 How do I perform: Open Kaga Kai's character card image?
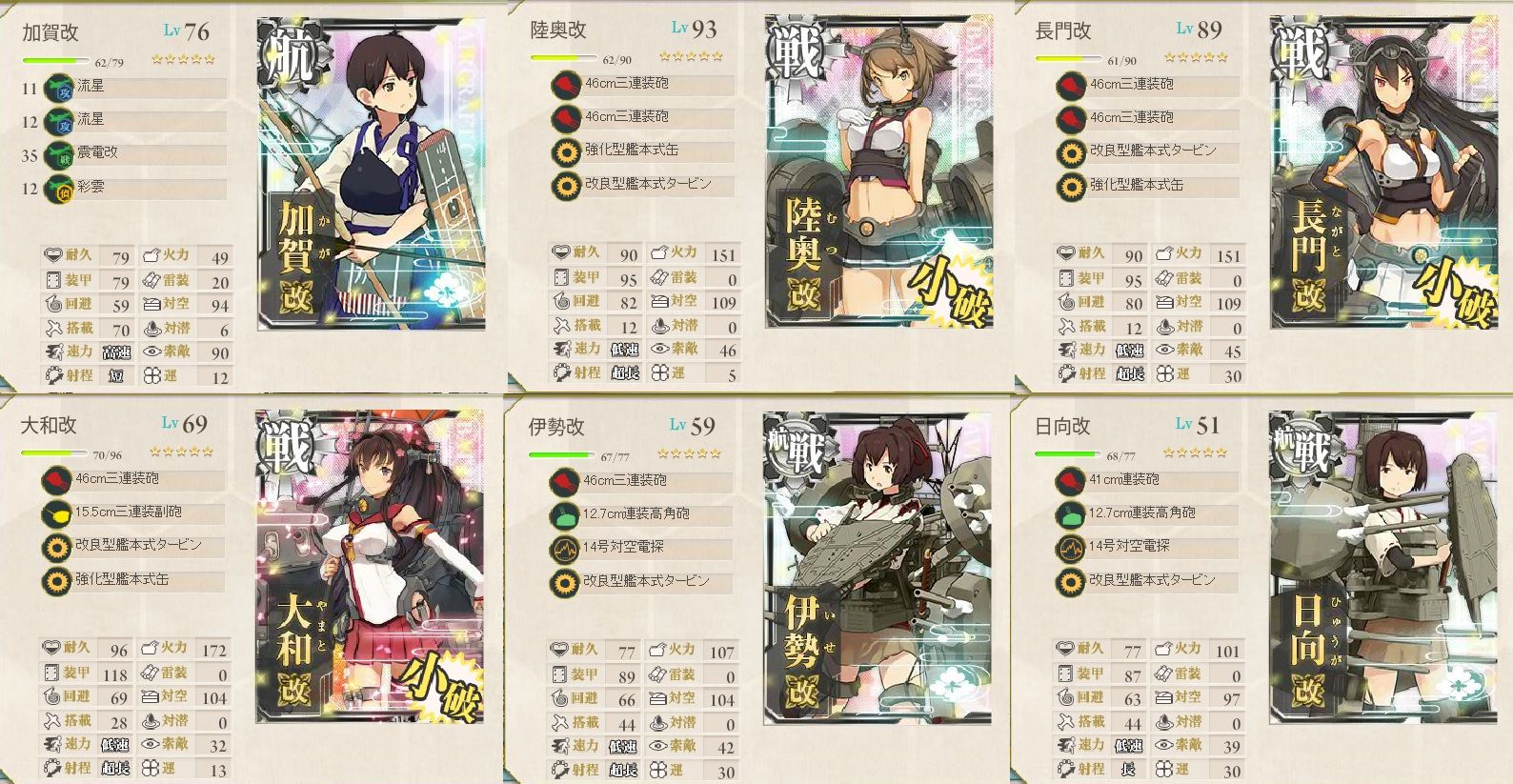click(x=371, y=174)
